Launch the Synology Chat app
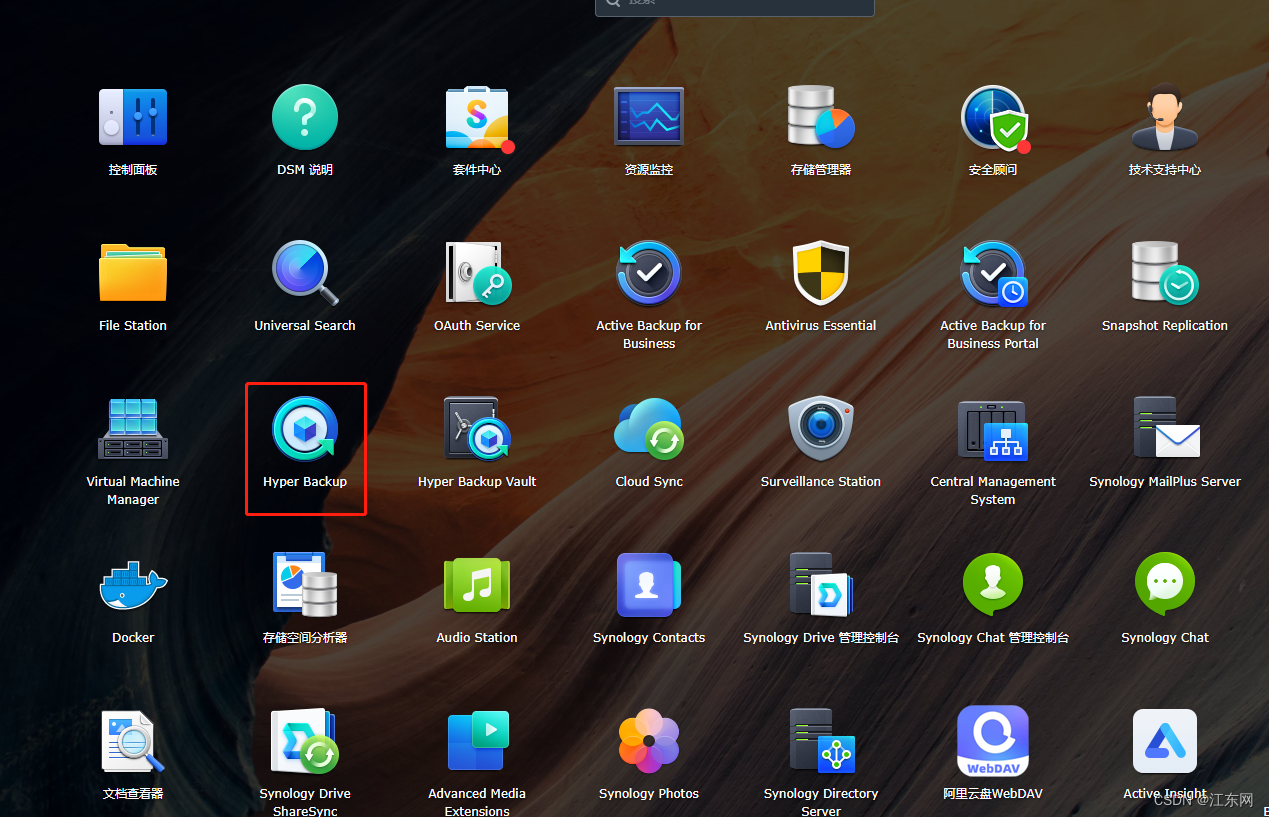This screenshot has height=817, width=1269. (x=1165, y=585)
